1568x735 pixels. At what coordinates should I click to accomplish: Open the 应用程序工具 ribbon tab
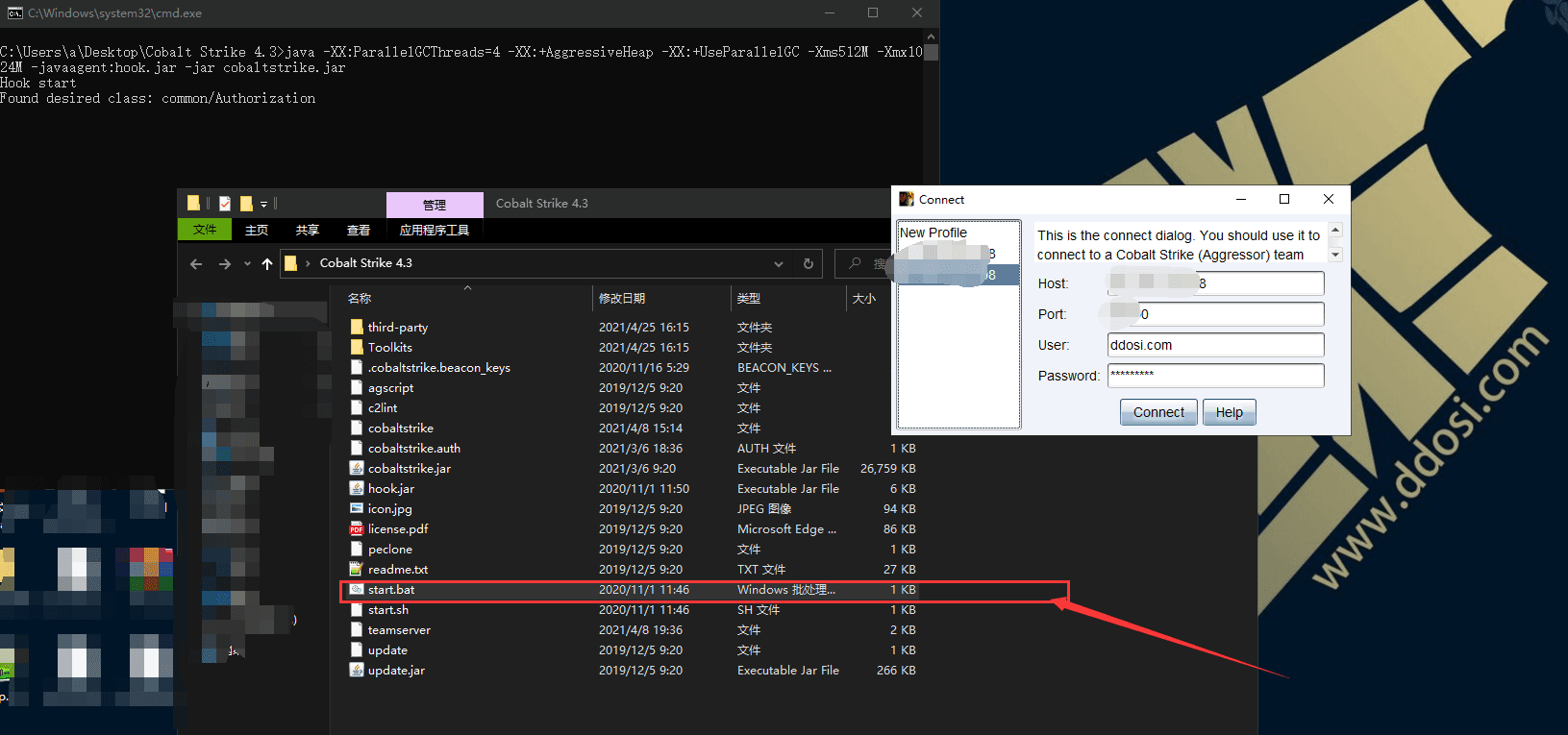pyautogui.click(x=435, y=230)
